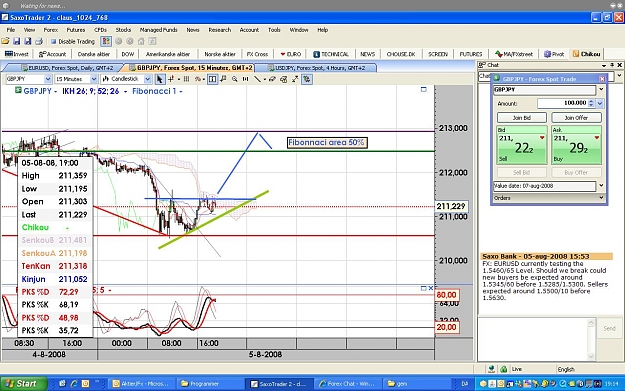This screenshot has height=391, width=625.
Task: Click the last highlighted icon in chart toolbar
Action: [x=307, y=79]
